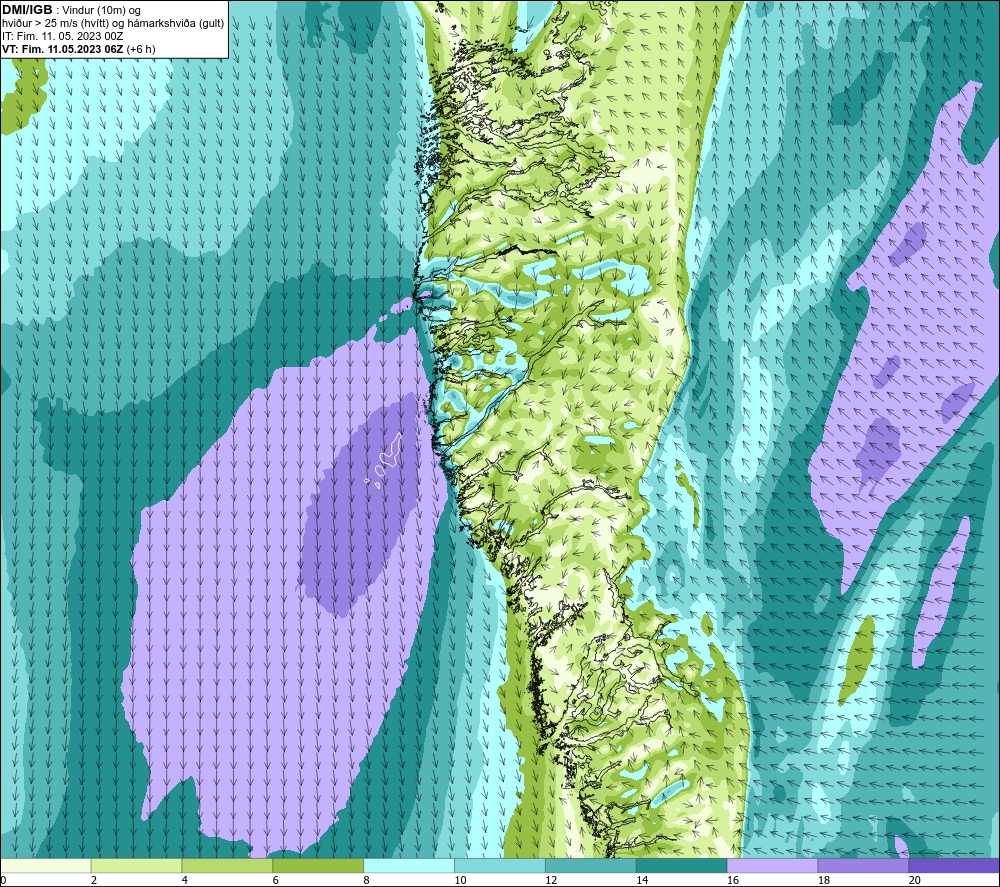The image size is (1000, 887).
Task: Click the legend scale label '10'
Action: (x=460, y=880)
